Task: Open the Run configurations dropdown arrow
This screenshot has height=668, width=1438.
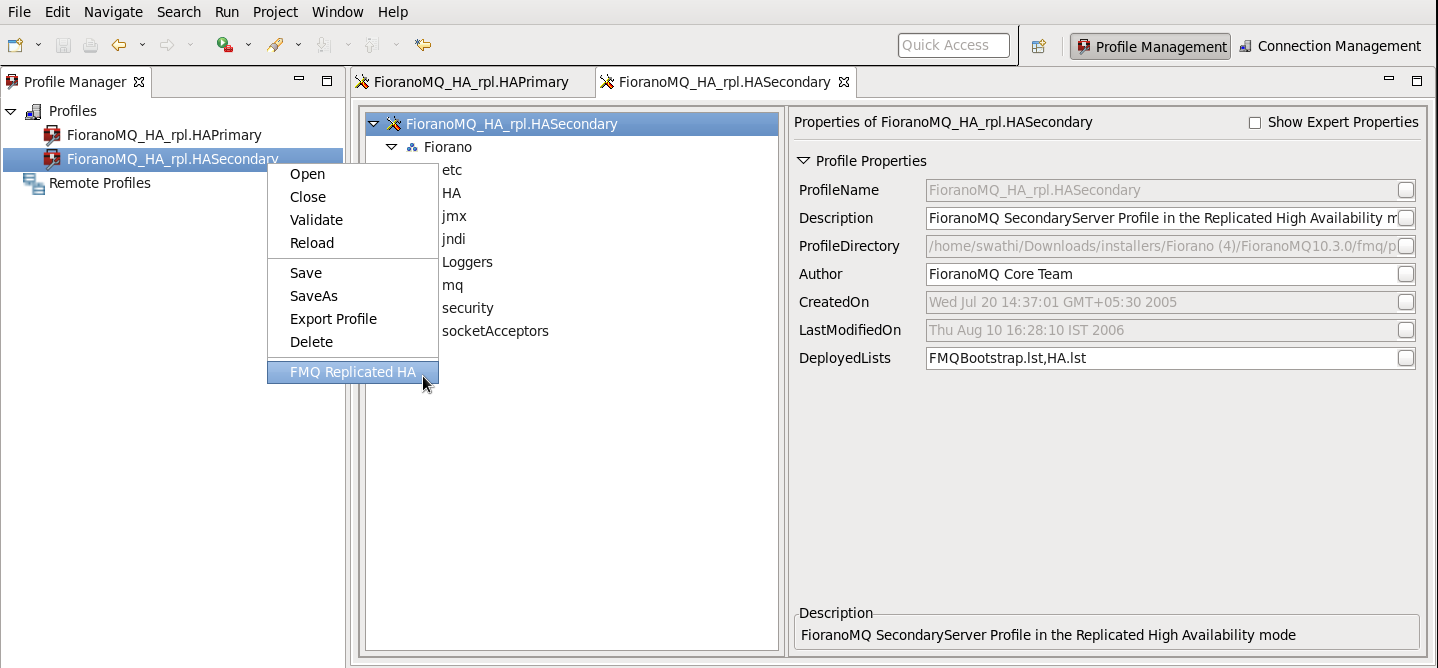Action: 248,45
